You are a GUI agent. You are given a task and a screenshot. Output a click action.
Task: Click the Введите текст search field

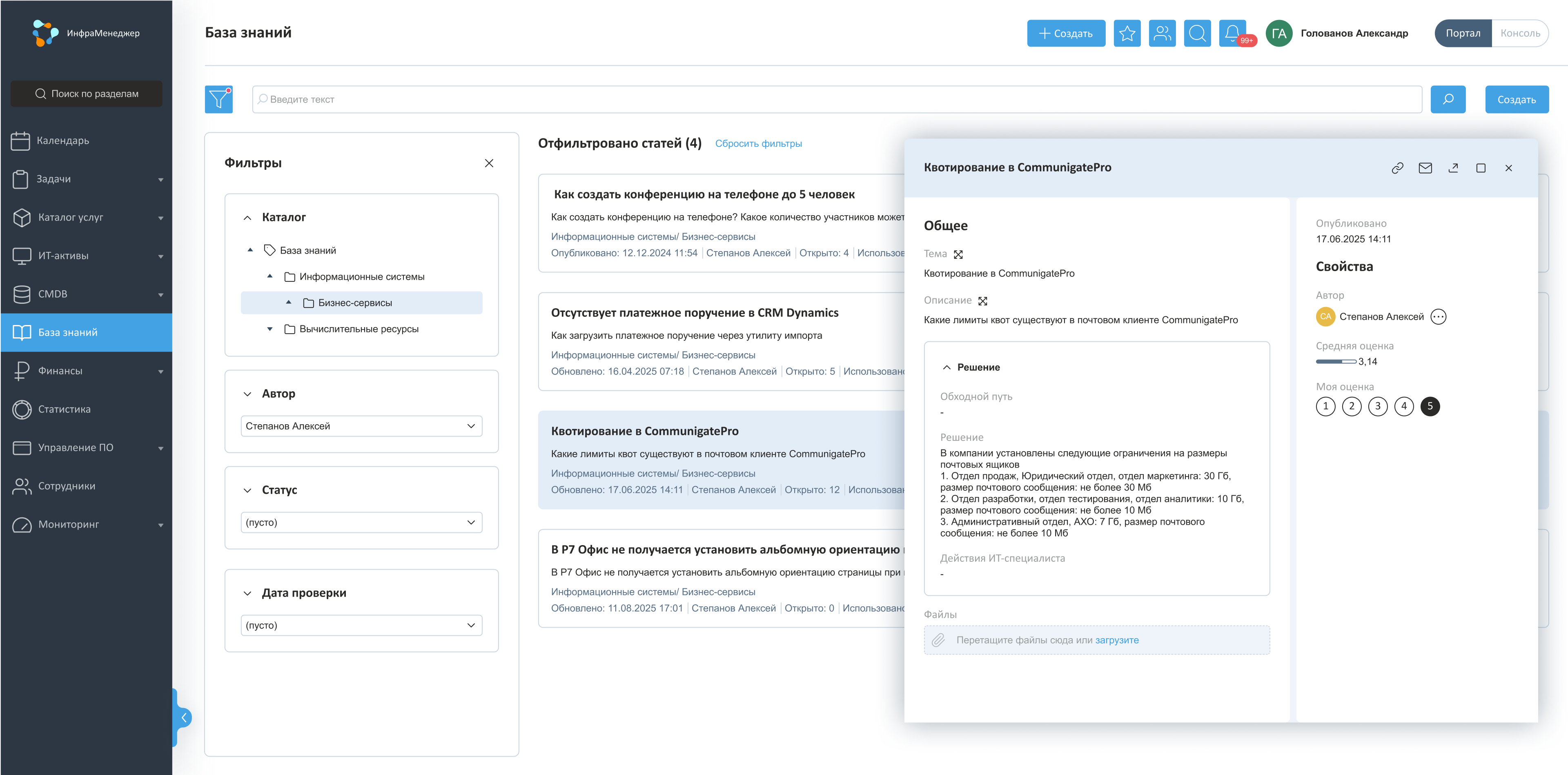pos(837,99)
